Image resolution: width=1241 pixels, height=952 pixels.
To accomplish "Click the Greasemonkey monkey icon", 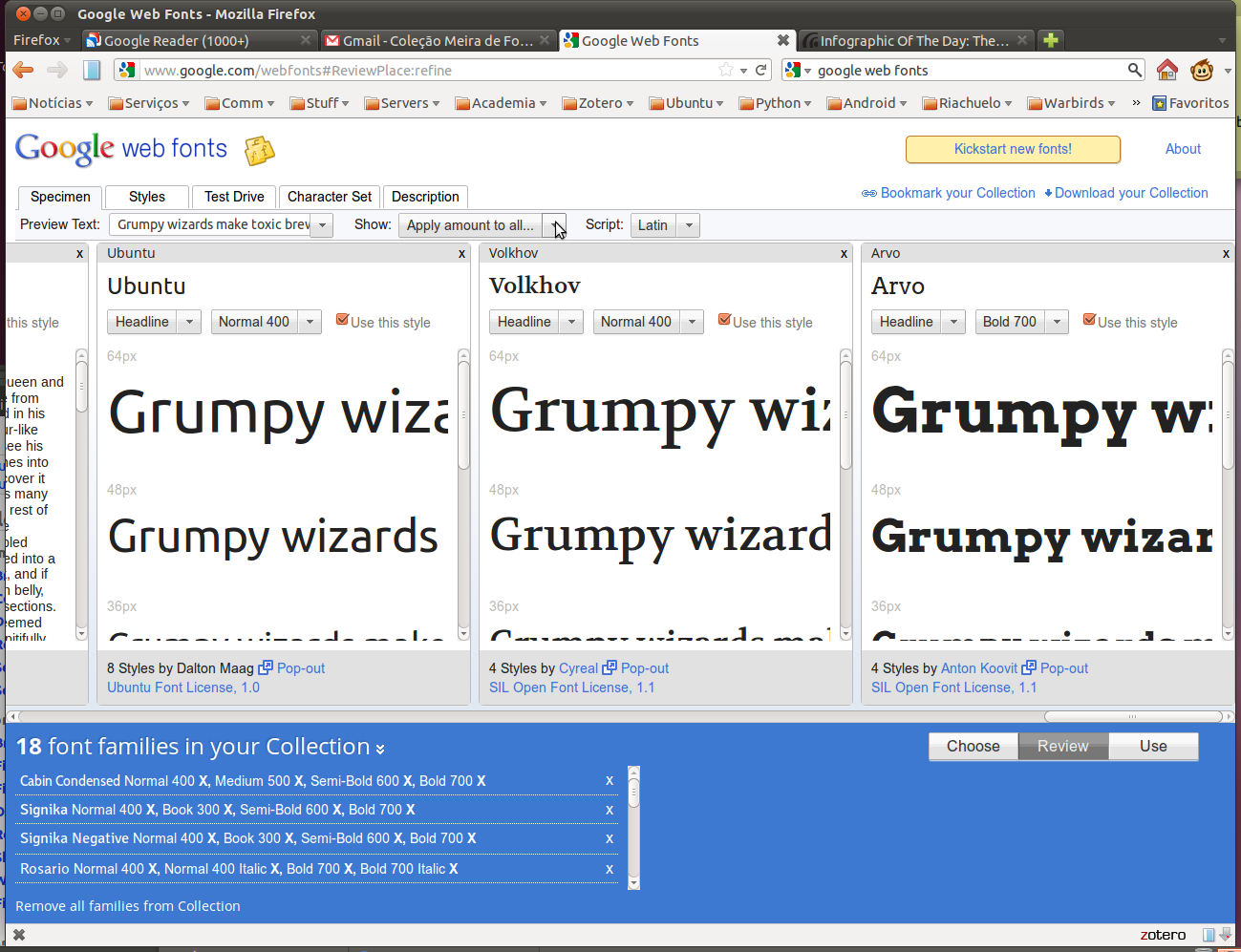I will 1202,70.
